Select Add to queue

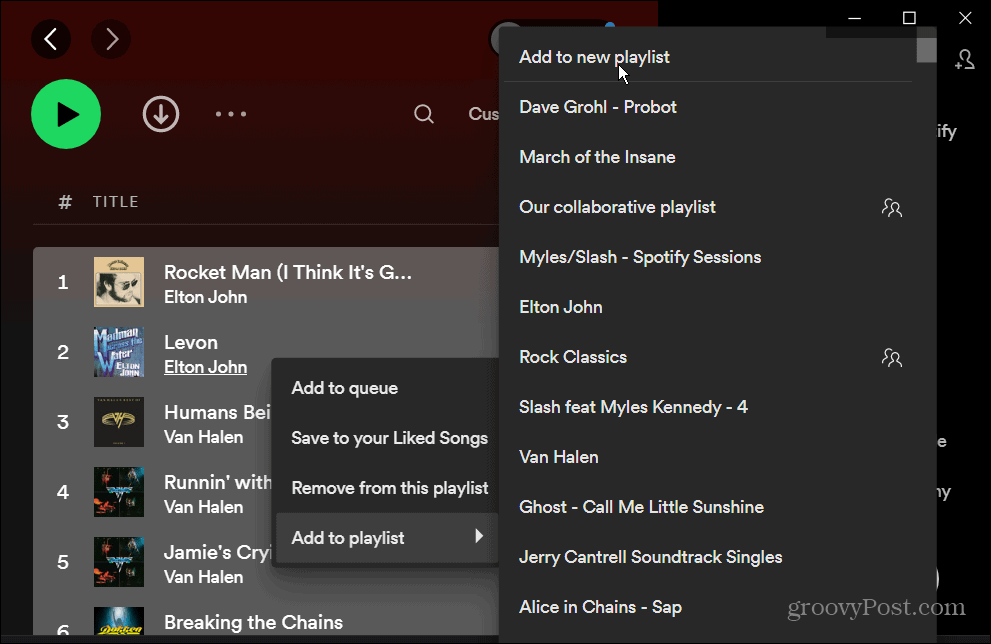coord(345,388)
